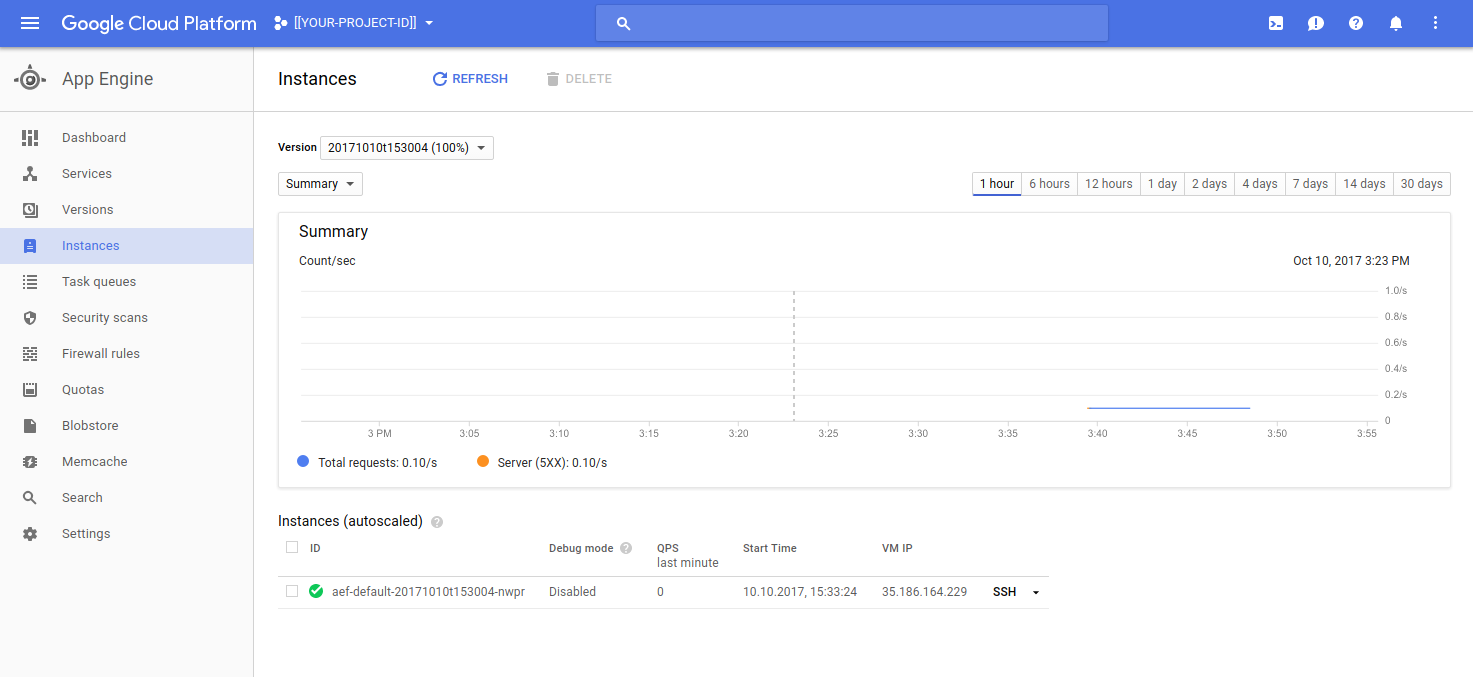Open the notifications bell
This screenshot has width=1473, height=677.
1396,23
